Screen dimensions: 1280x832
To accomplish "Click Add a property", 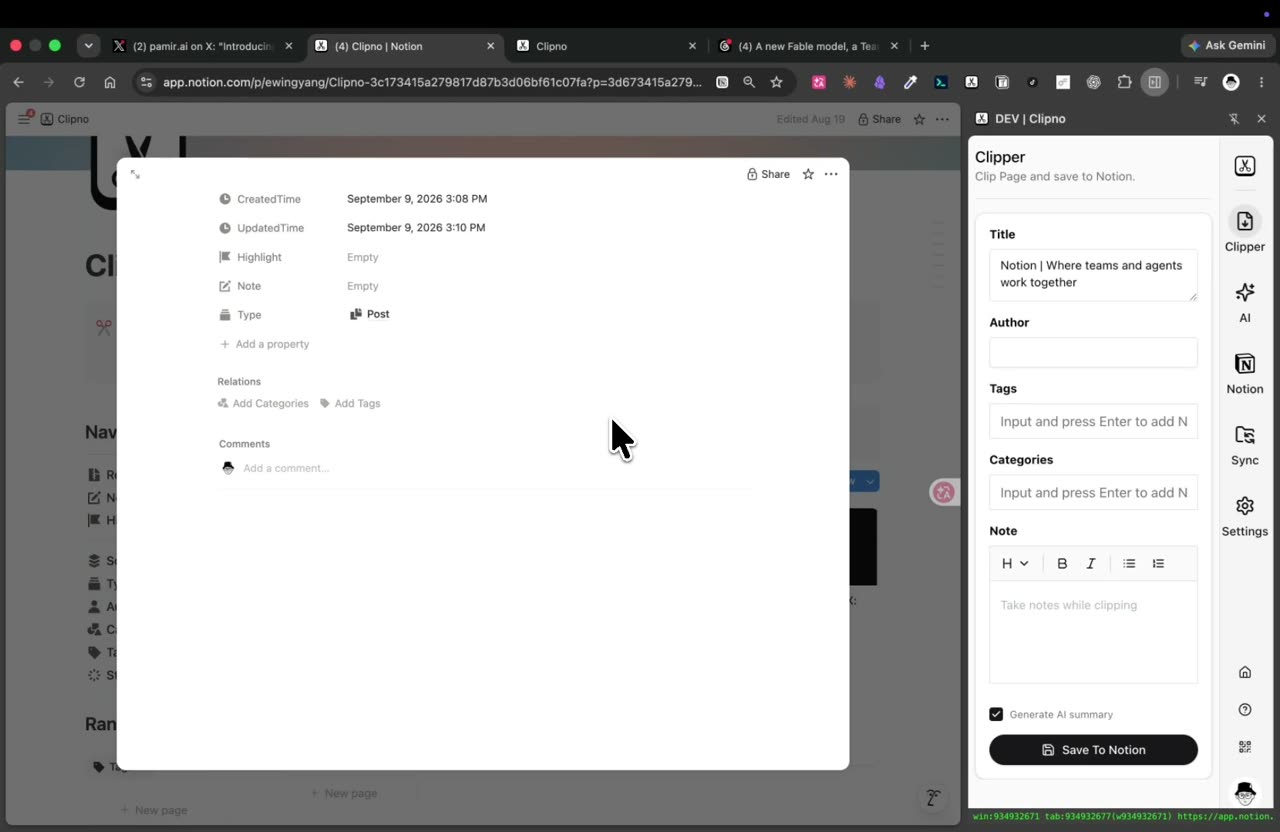I will point(264,344).
